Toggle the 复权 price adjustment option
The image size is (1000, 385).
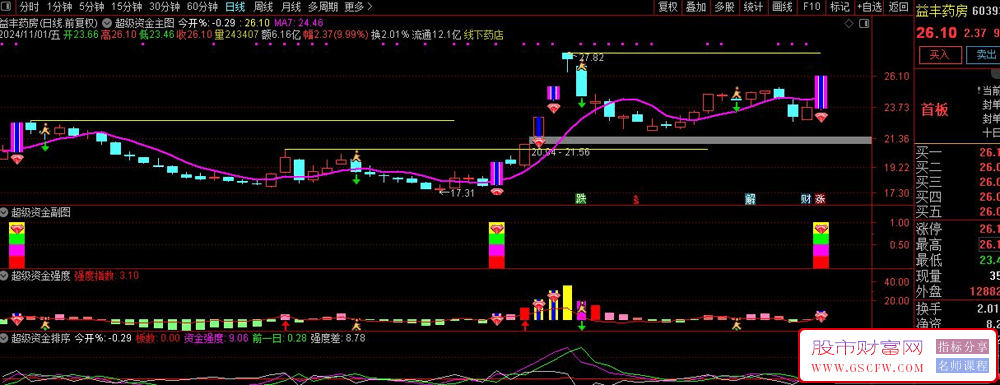pyautogui.click(x=668, y=7)
